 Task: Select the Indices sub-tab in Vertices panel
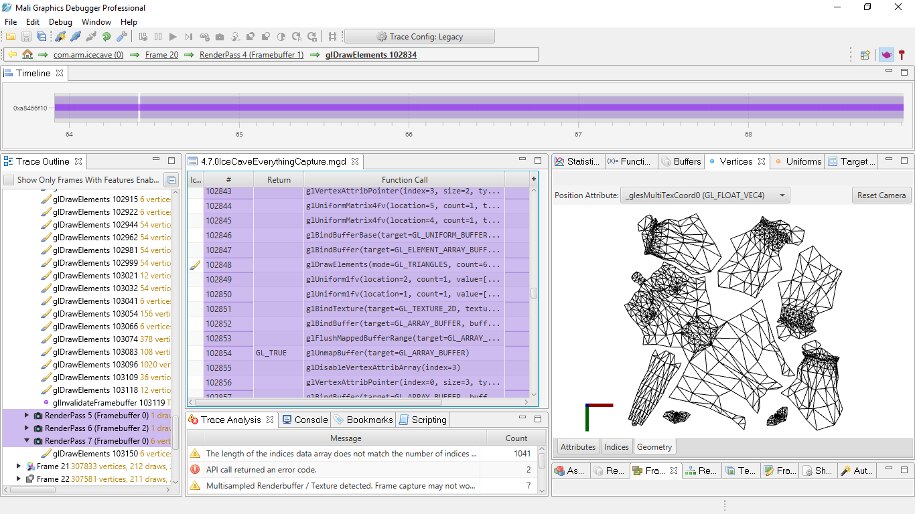click(x=616, y=447)
